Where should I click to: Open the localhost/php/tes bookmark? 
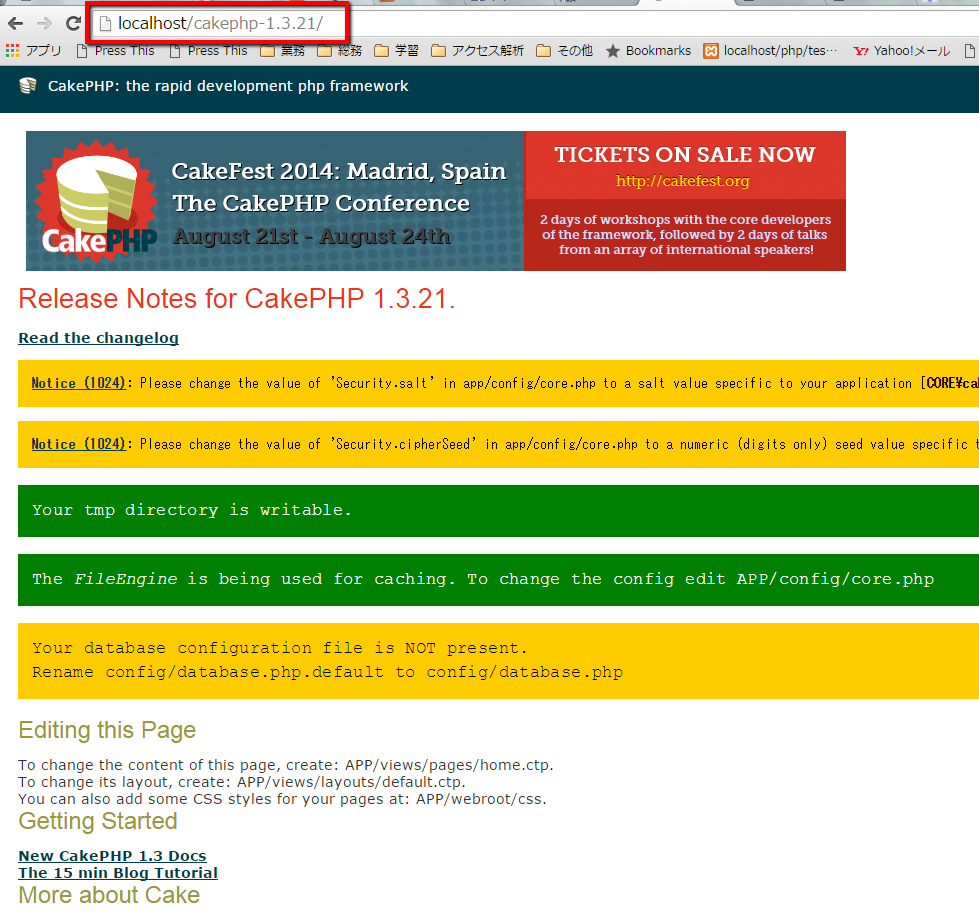tap(770, 51)
